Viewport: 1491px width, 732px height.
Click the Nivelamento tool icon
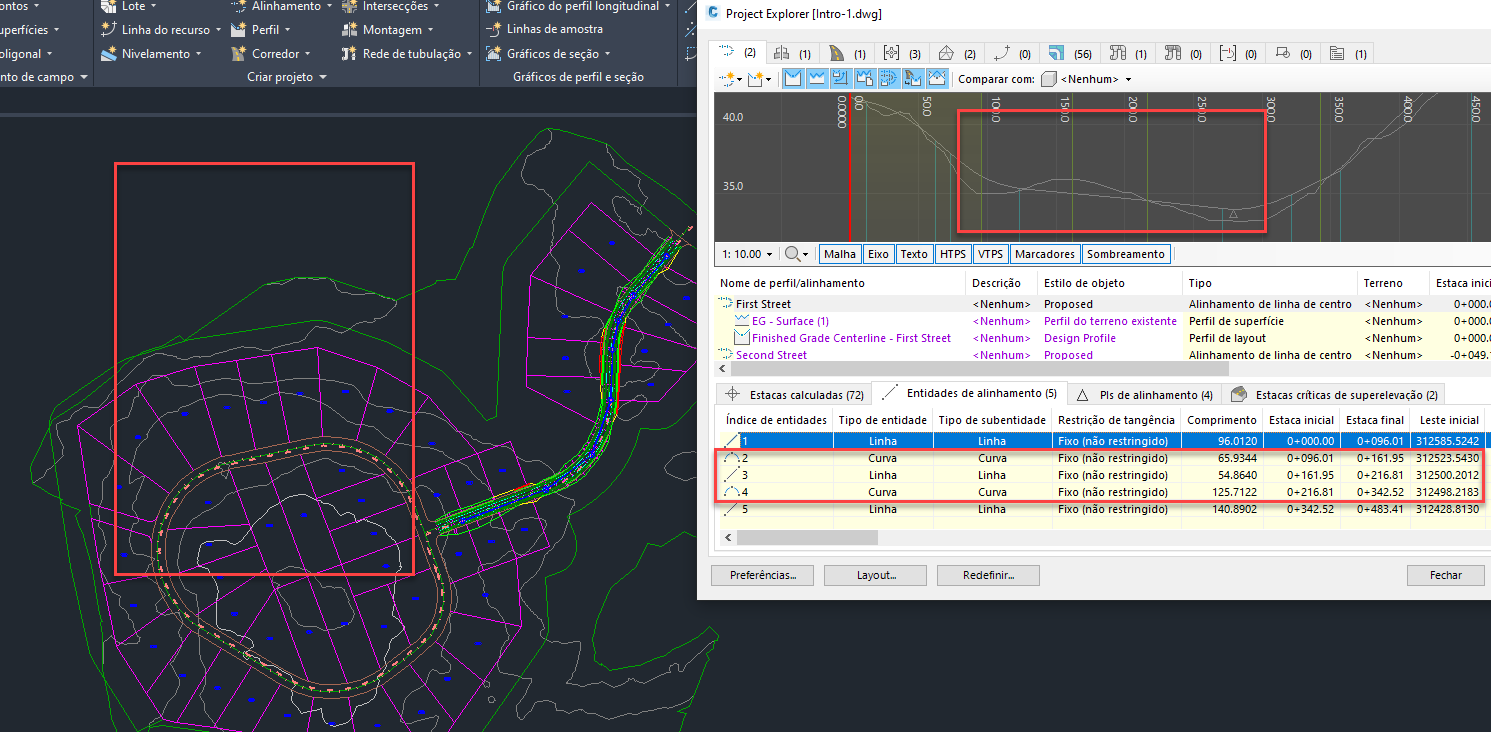108,54
